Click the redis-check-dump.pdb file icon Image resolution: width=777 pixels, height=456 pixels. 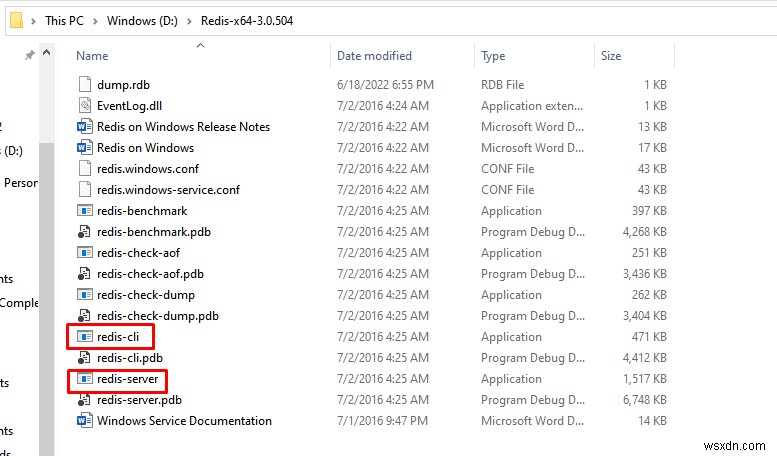(84, 316)
